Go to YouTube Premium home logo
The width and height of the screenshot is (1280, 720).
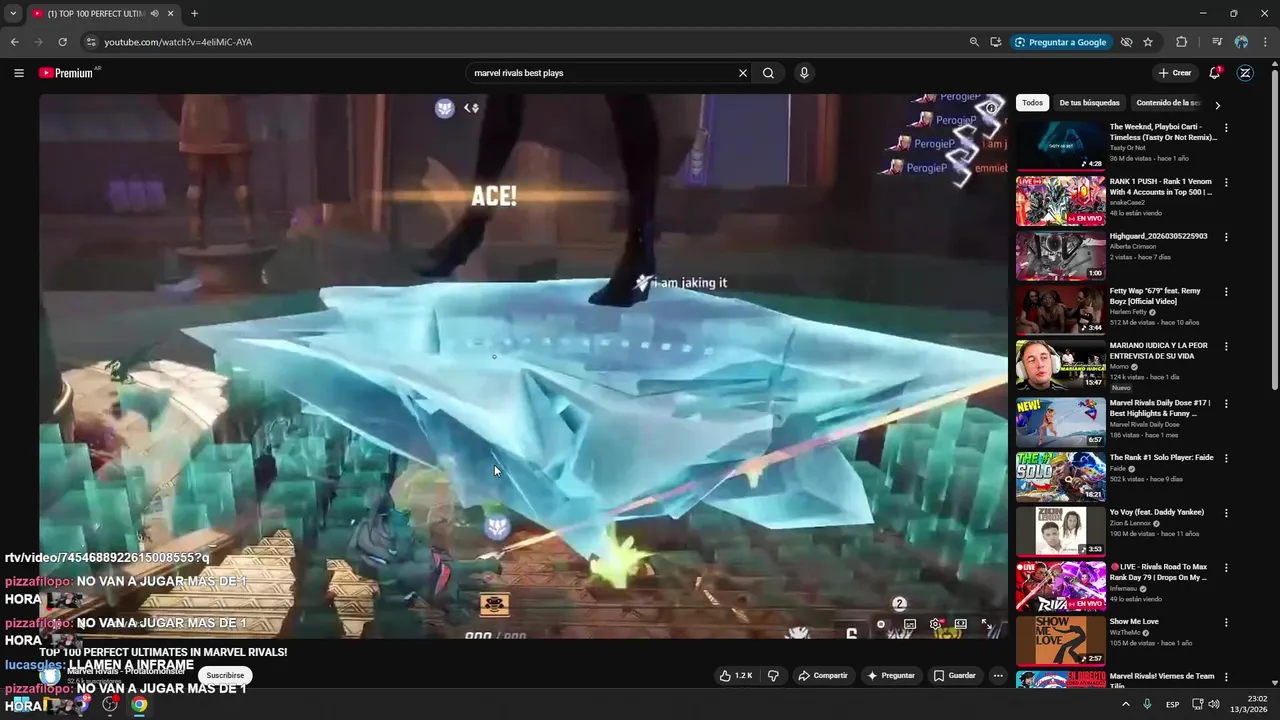coord(67,73)
